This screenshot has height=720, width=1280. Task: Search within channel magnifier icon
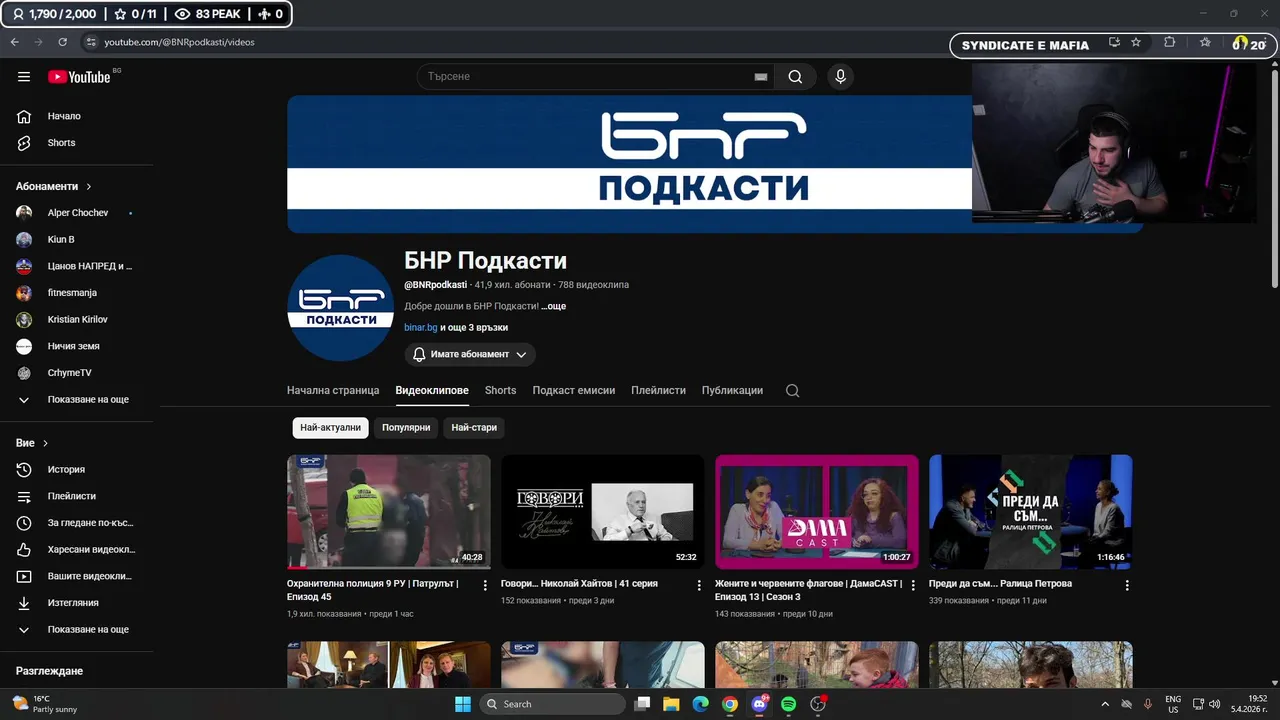coord(792,391)
